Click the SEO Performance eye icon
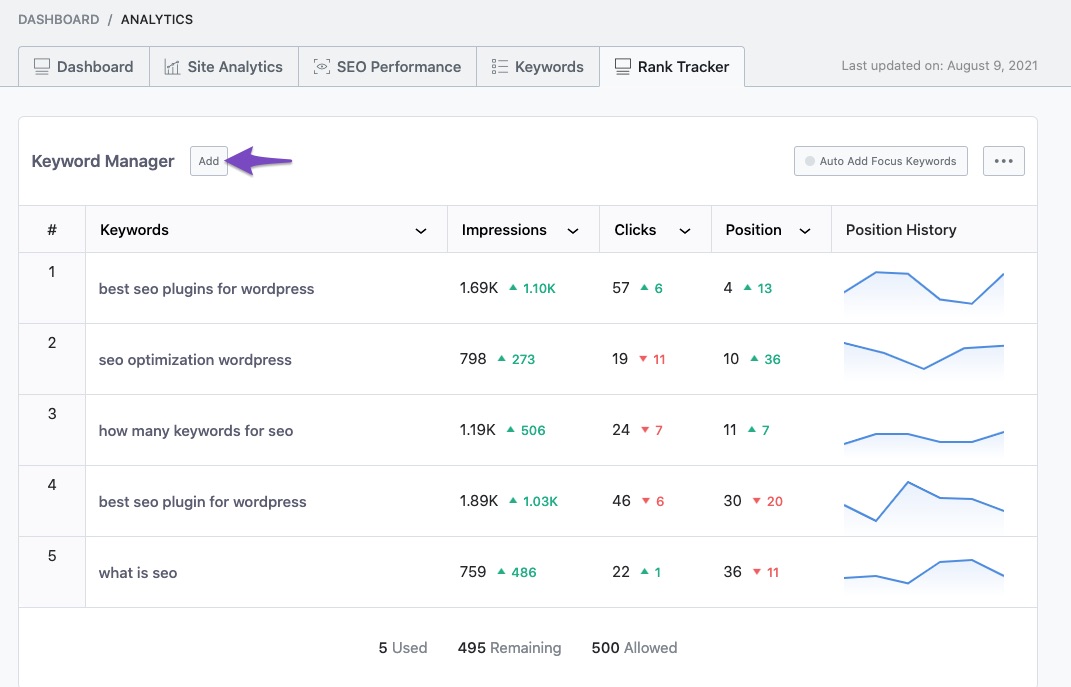 pos(322,67)
